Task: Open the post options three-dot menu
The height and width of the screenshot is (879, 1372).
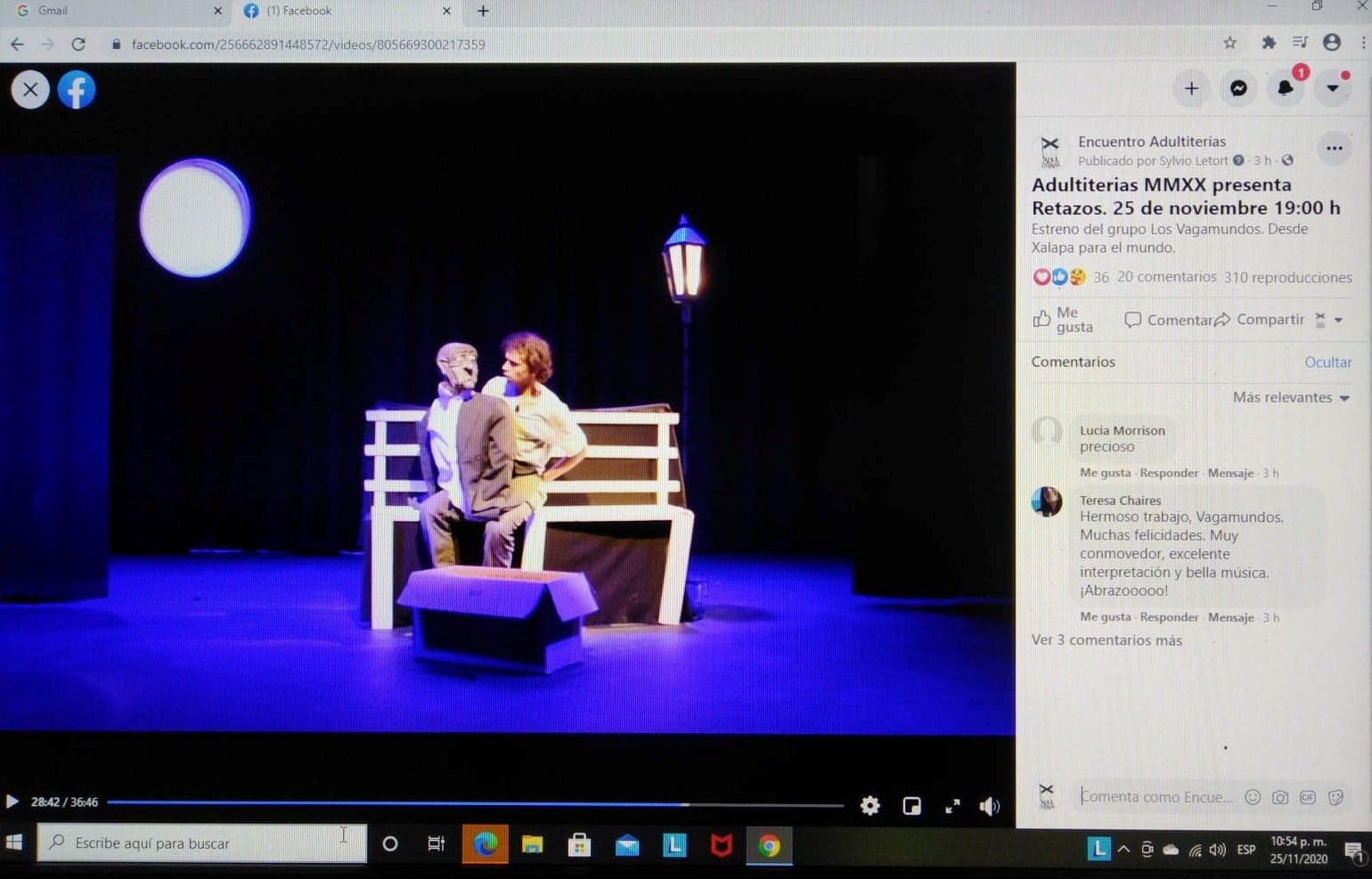Action: pyautogui.click(x=1334, y=149)
